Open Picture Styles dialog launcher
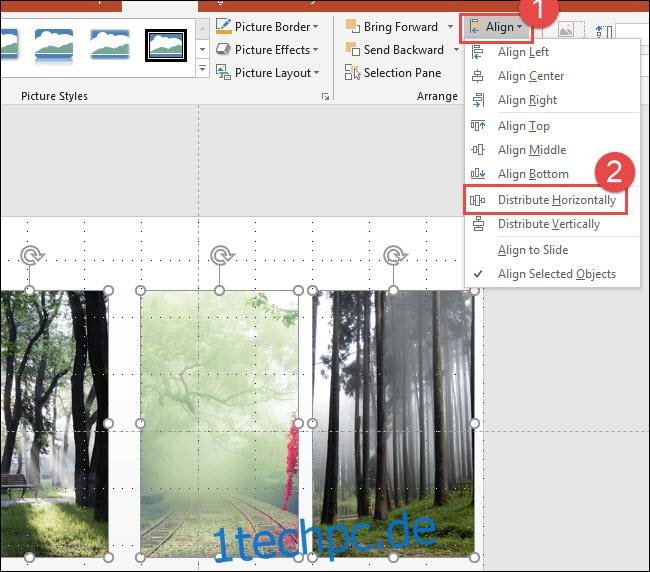 325,97
